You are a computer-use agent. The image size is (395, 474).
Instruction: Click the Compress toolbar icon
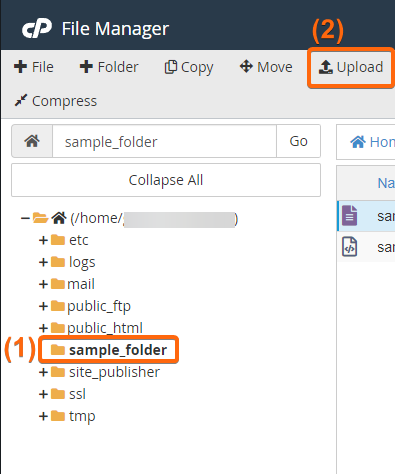21,100
